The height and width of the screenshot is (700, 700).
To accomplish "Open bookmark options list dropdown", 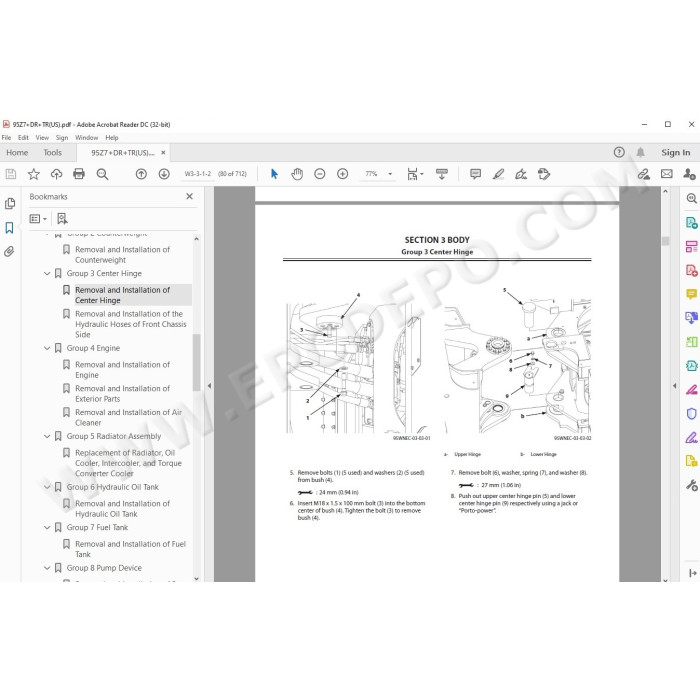I will click(38, 219).
